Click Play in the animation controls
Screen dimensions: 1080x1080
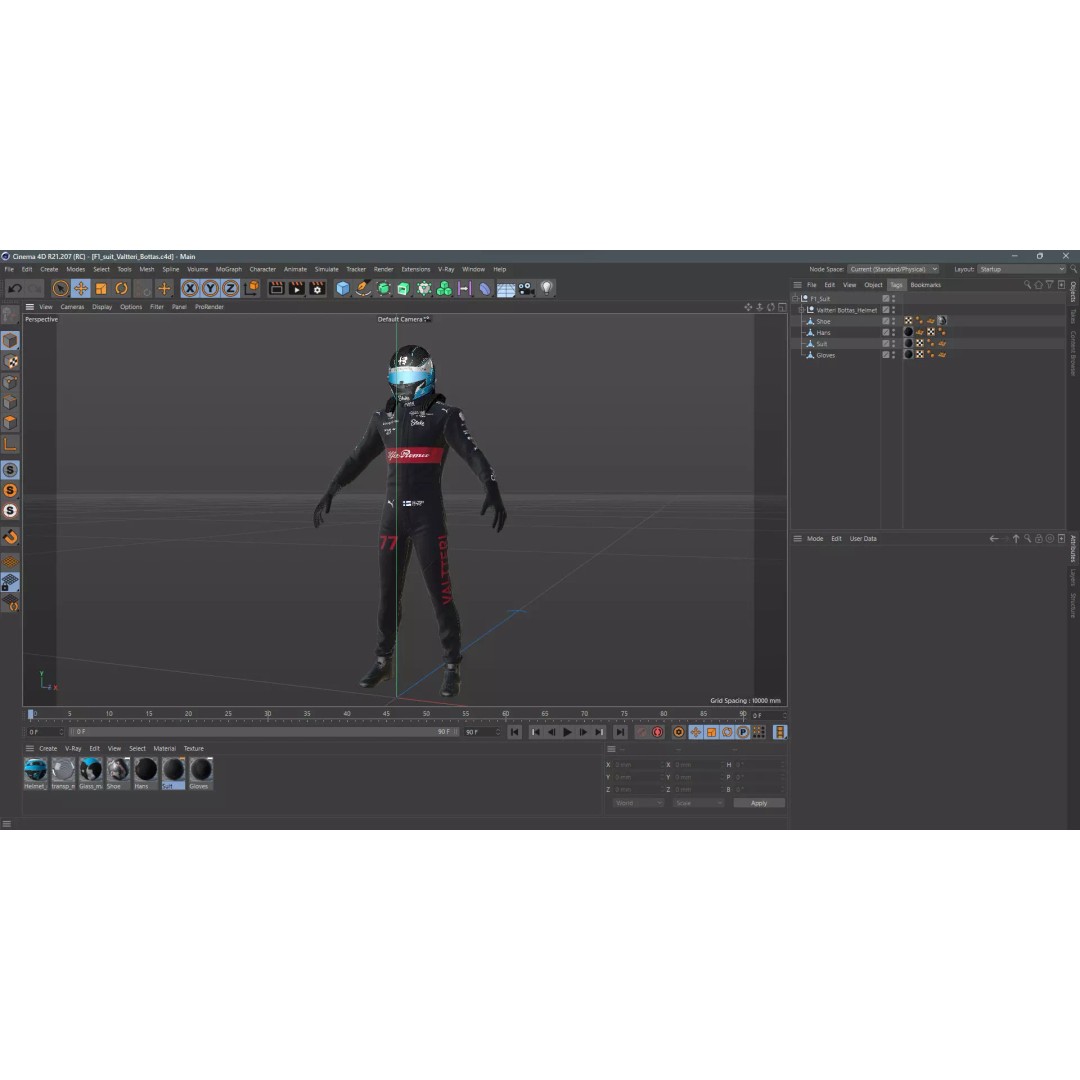coord(567,731)
